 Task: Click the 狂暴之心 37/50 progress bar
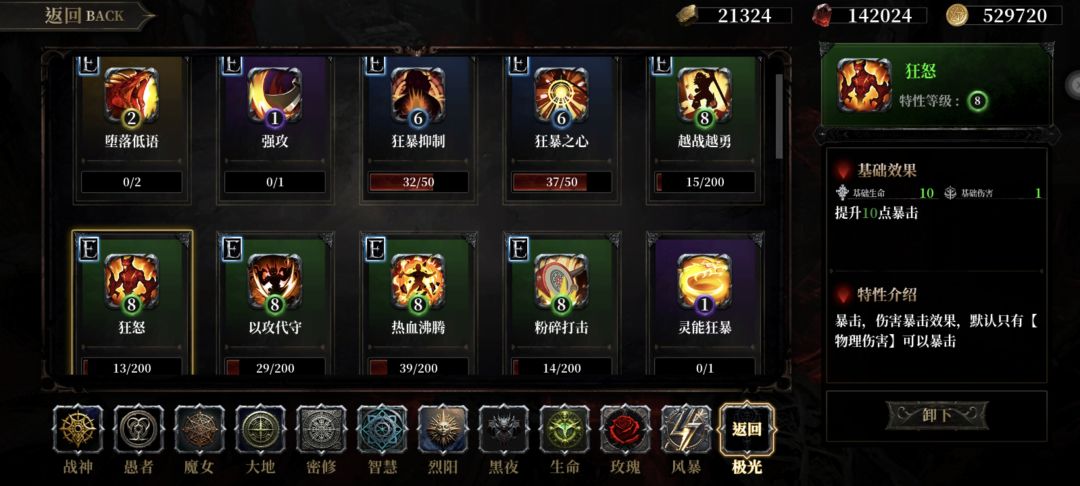[x=561, y=182]
